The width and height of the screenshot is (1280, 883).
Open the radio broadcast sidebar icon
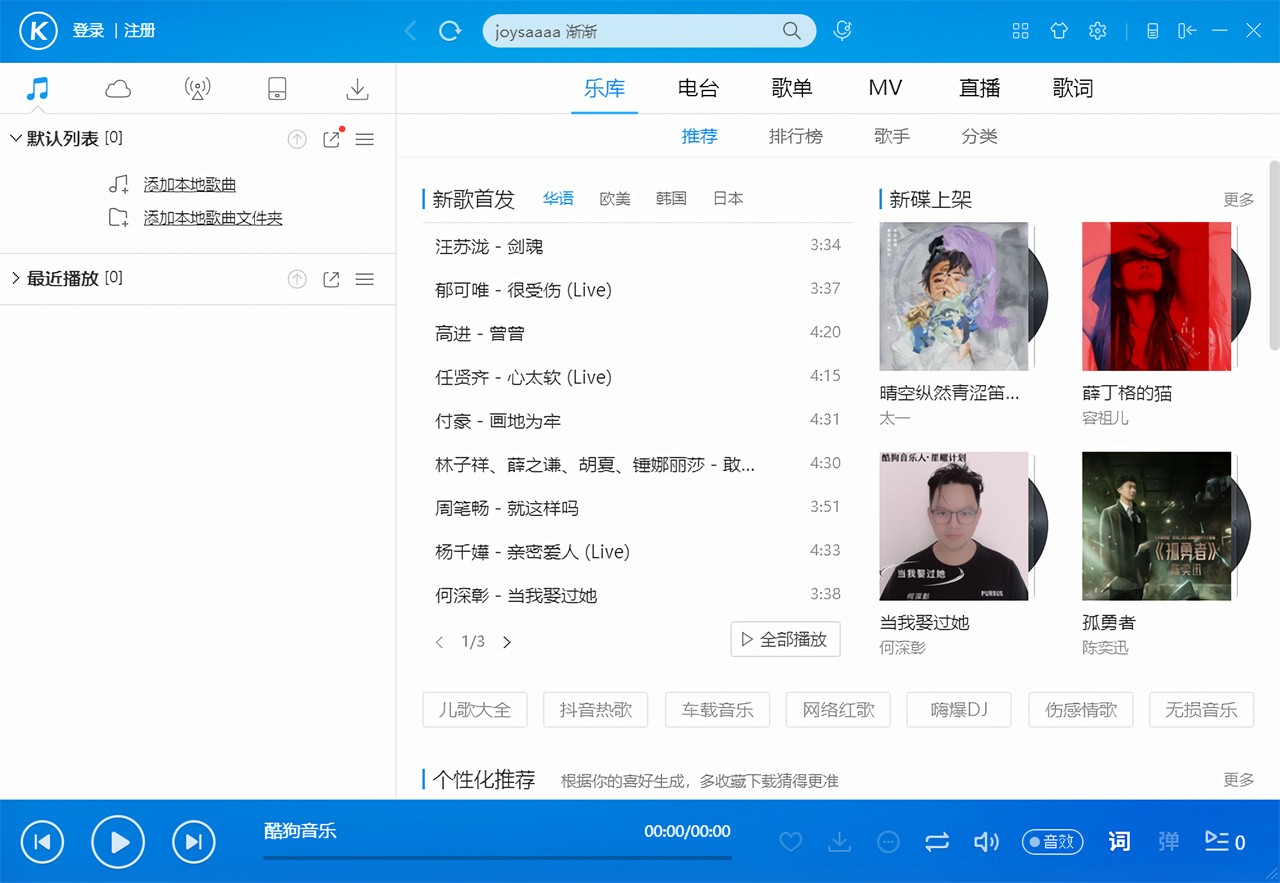[x=198, y=89]
